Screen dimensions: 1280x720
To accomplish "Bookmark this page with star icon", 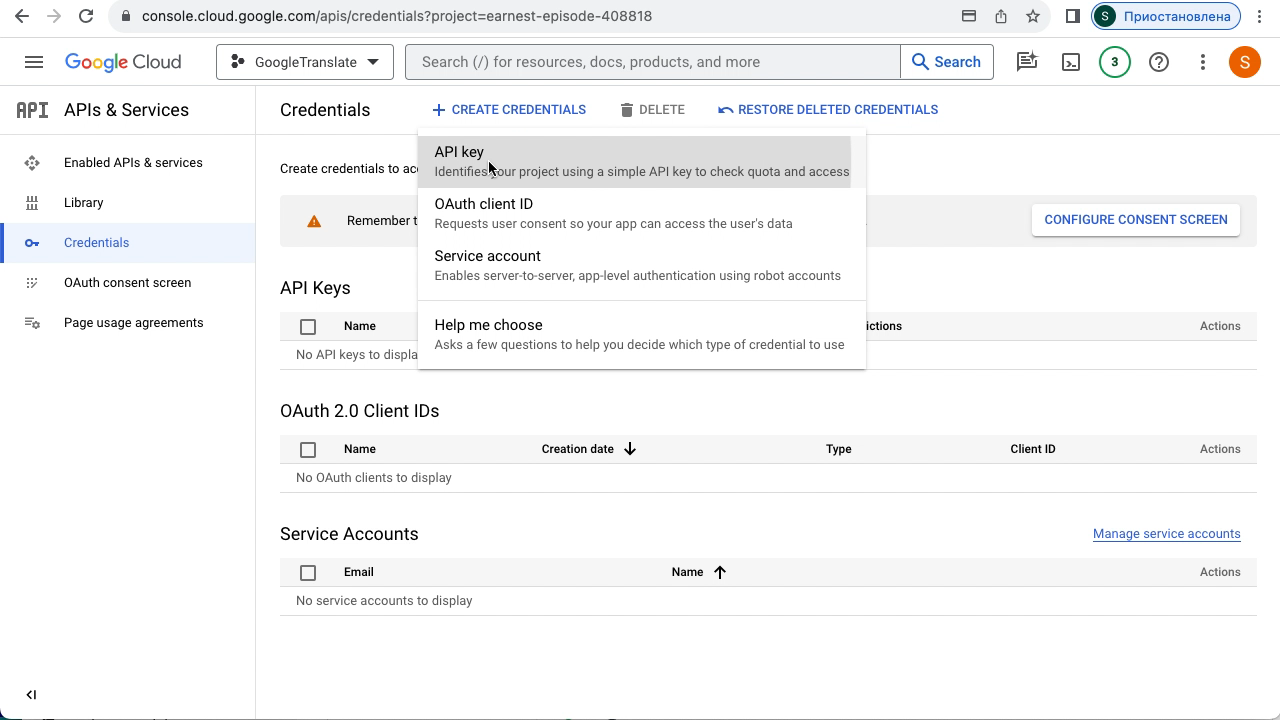I will tap(1033, 16).
